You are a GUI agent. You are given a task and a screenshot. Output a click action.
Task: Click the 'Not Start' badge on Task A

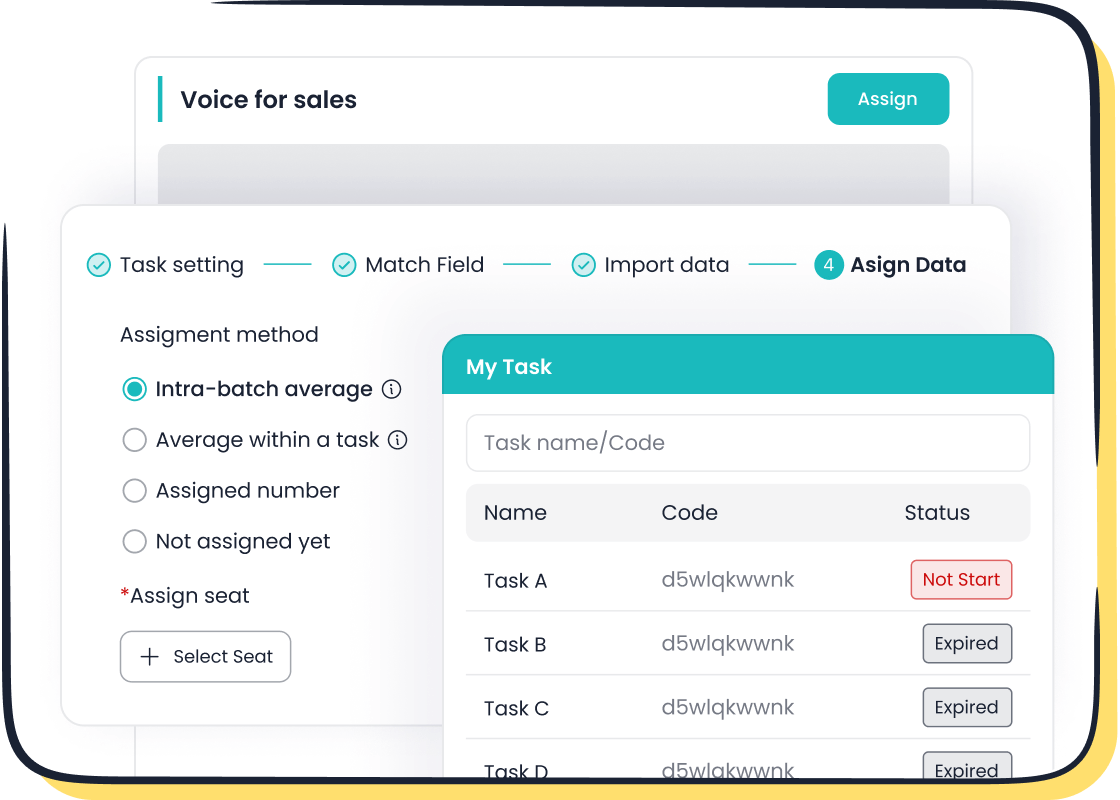point(961,579)
